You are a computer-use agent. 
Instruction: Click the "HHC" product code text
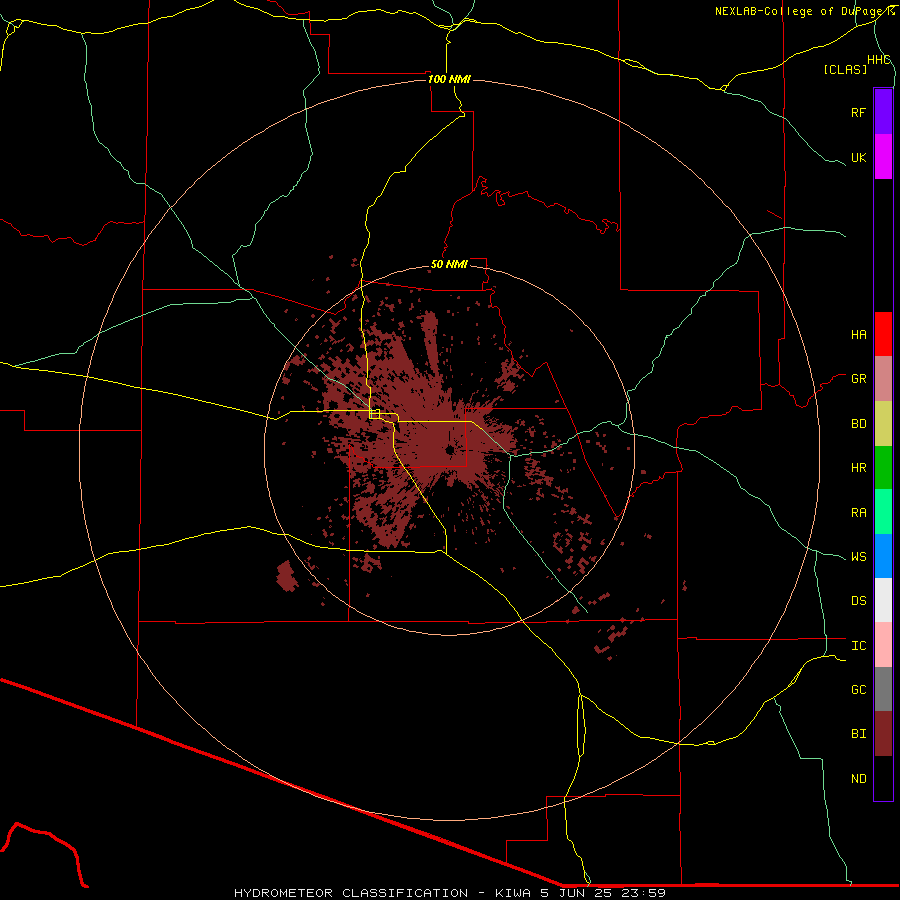click(x=878, y=60)
